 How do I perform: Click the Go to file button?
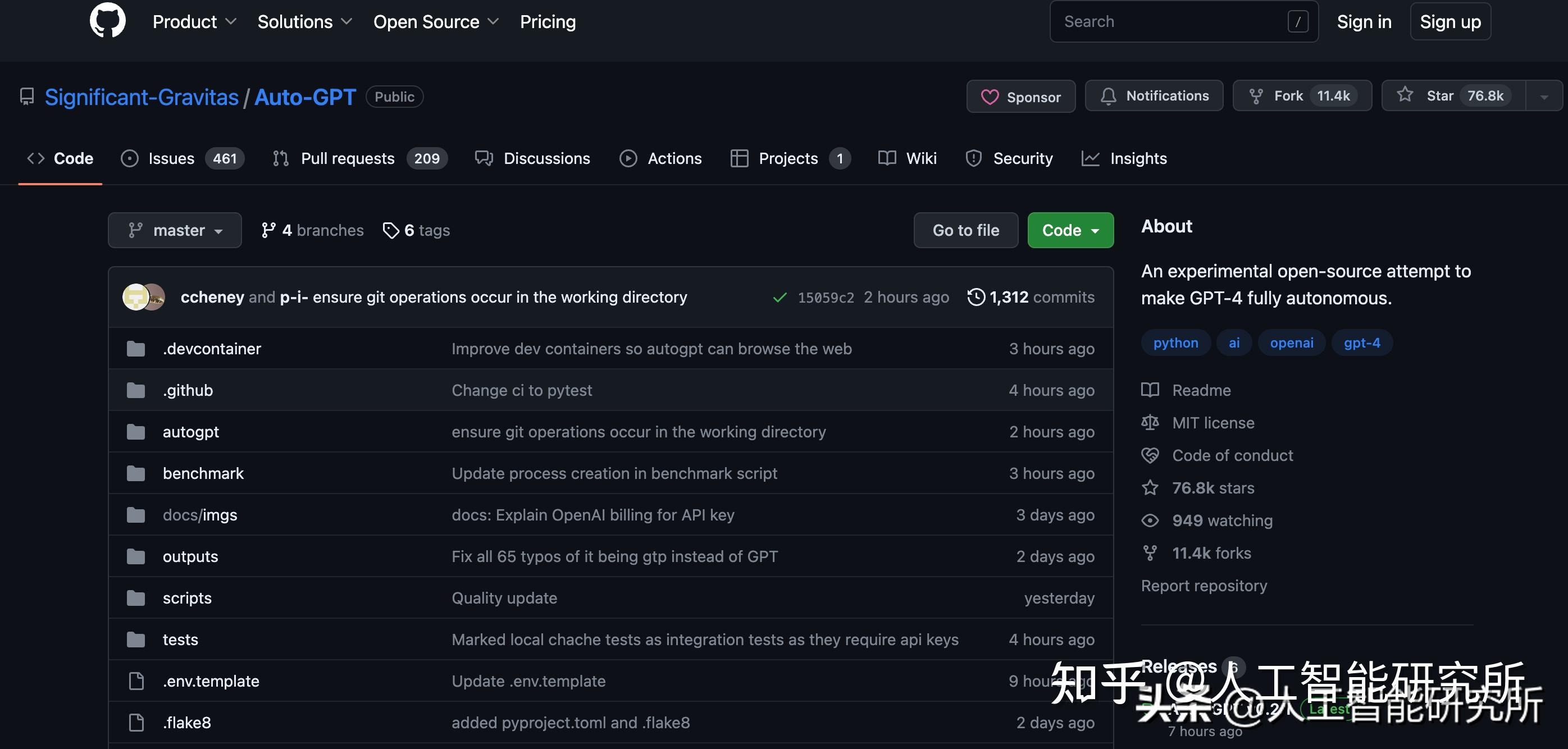coord(965,231)
